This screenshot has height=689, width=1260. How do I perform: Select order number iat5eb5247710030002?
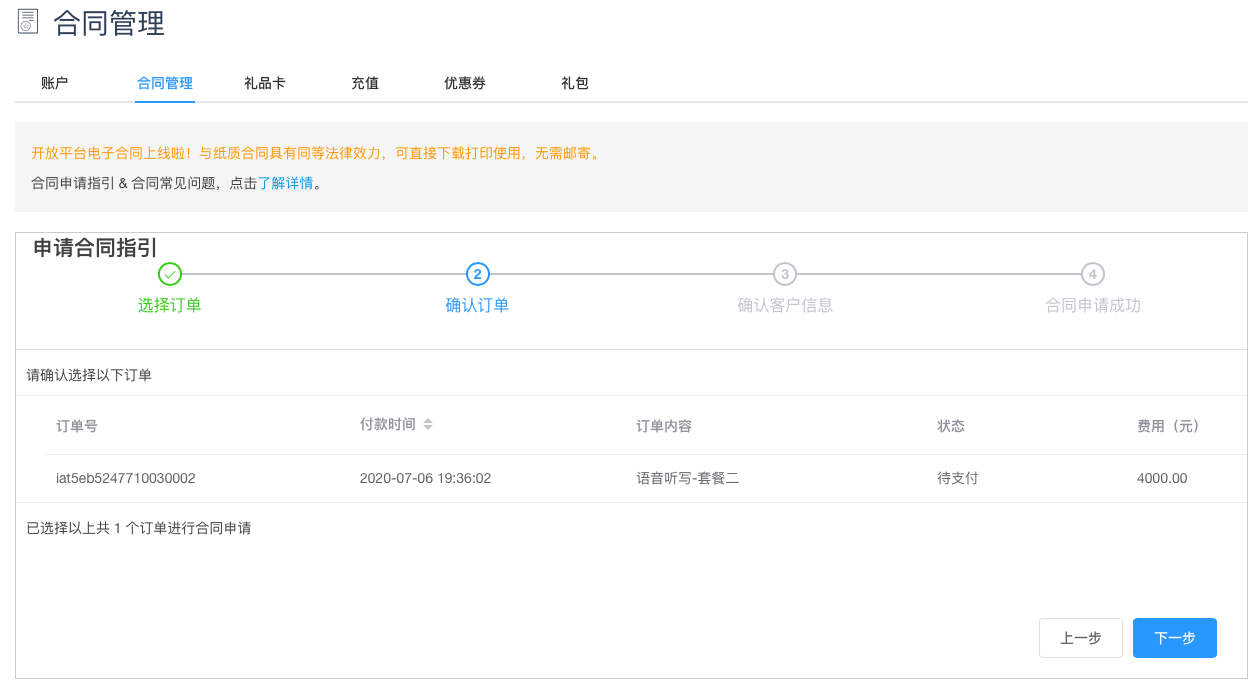pyautogui.click(x=126, y=478)
